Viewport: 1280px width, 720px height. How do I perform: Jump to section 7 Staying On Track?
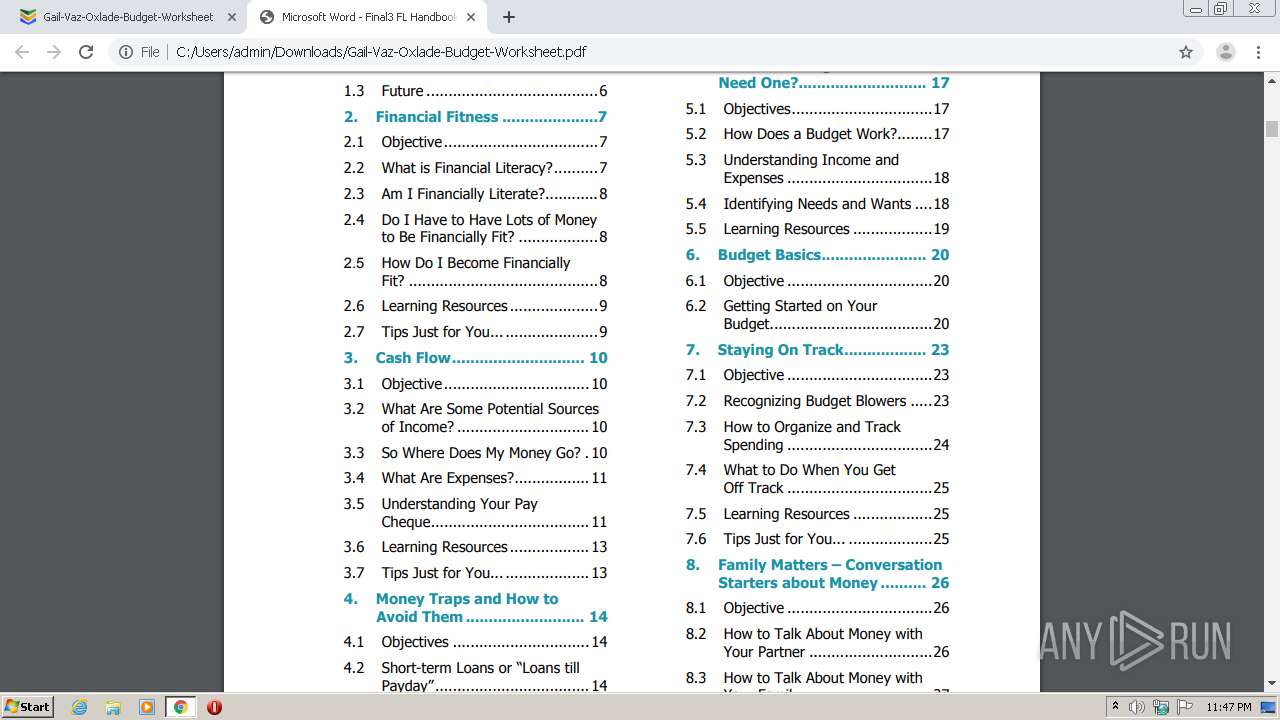click(817, 350)
